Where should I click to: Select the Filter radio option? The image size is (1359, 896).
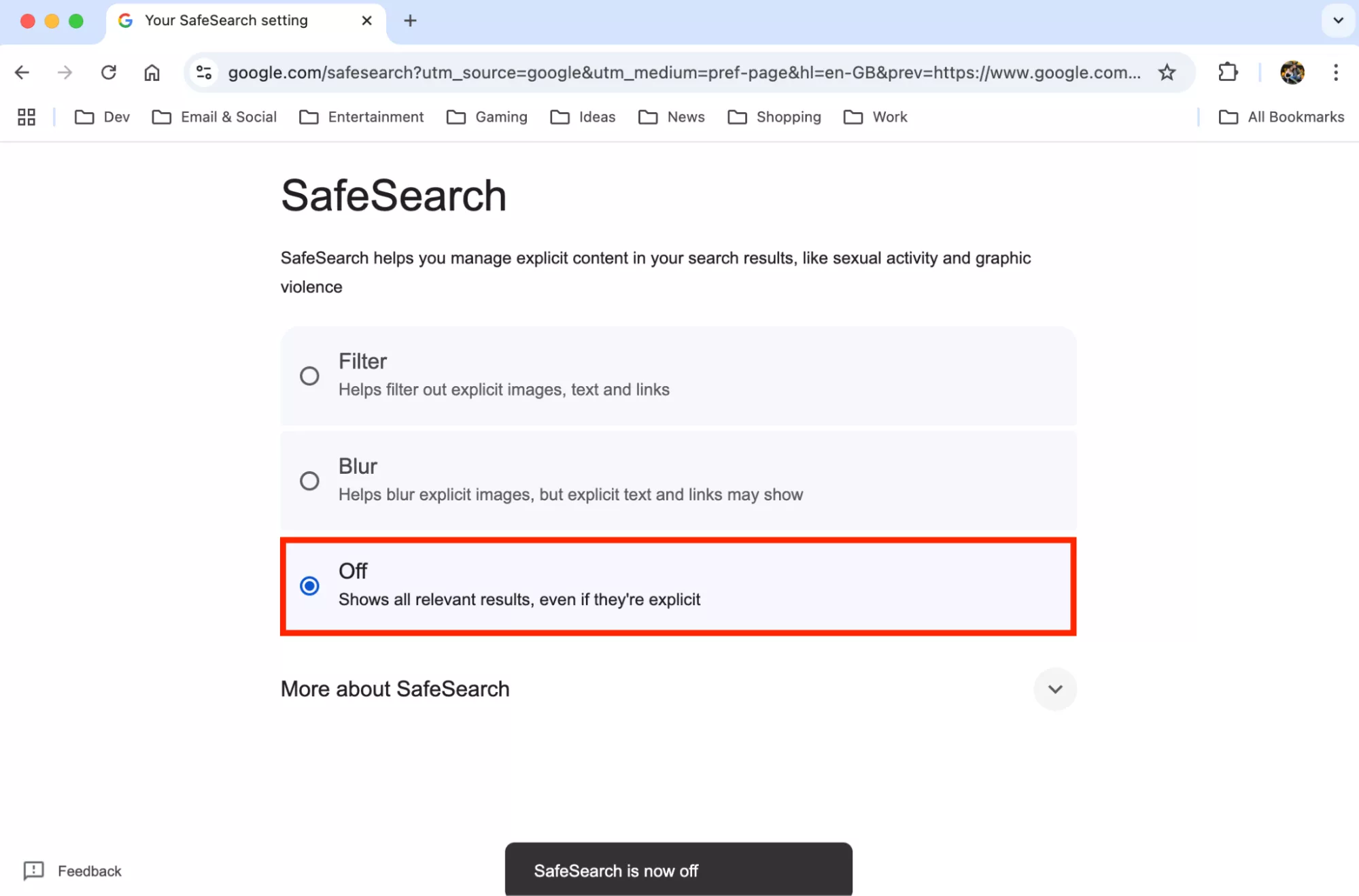click(x=309, y=376)
